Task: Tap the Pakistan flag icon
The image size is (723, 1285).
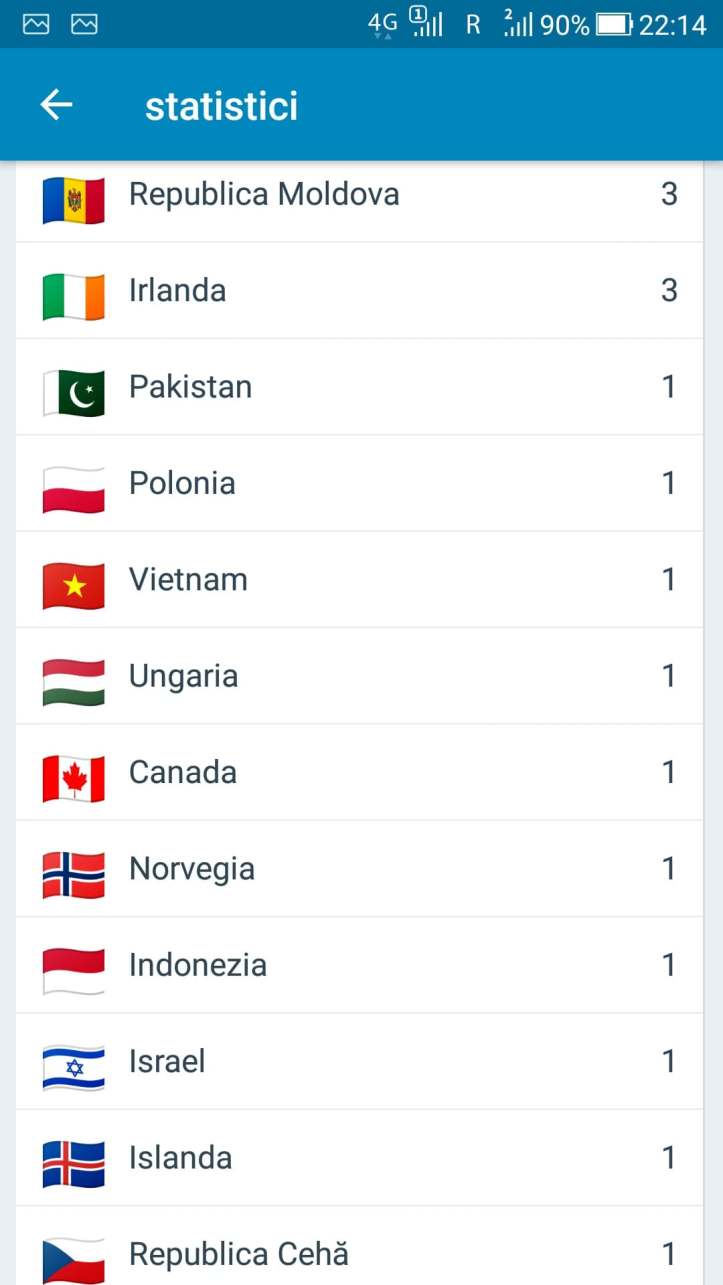Action: click(73, 392)
